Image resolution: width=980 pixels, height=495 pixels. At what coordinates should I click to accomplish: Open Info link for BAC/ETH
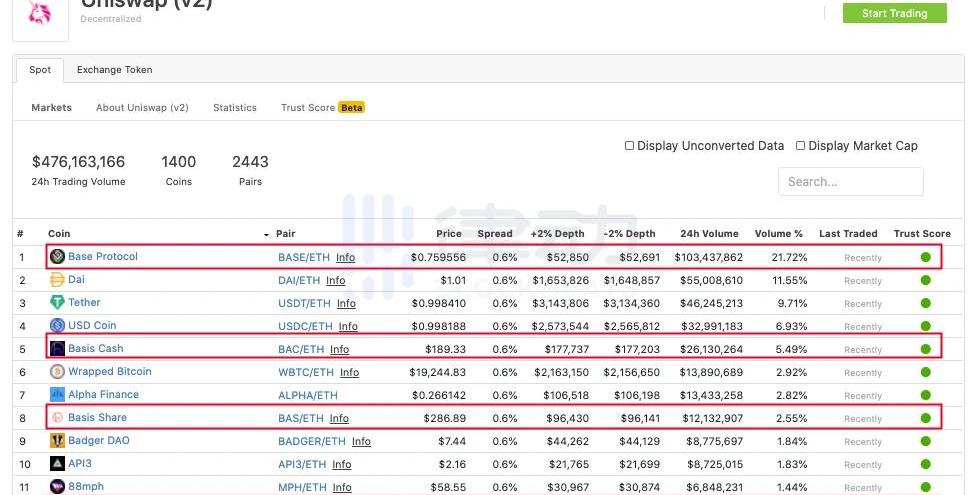339,349
